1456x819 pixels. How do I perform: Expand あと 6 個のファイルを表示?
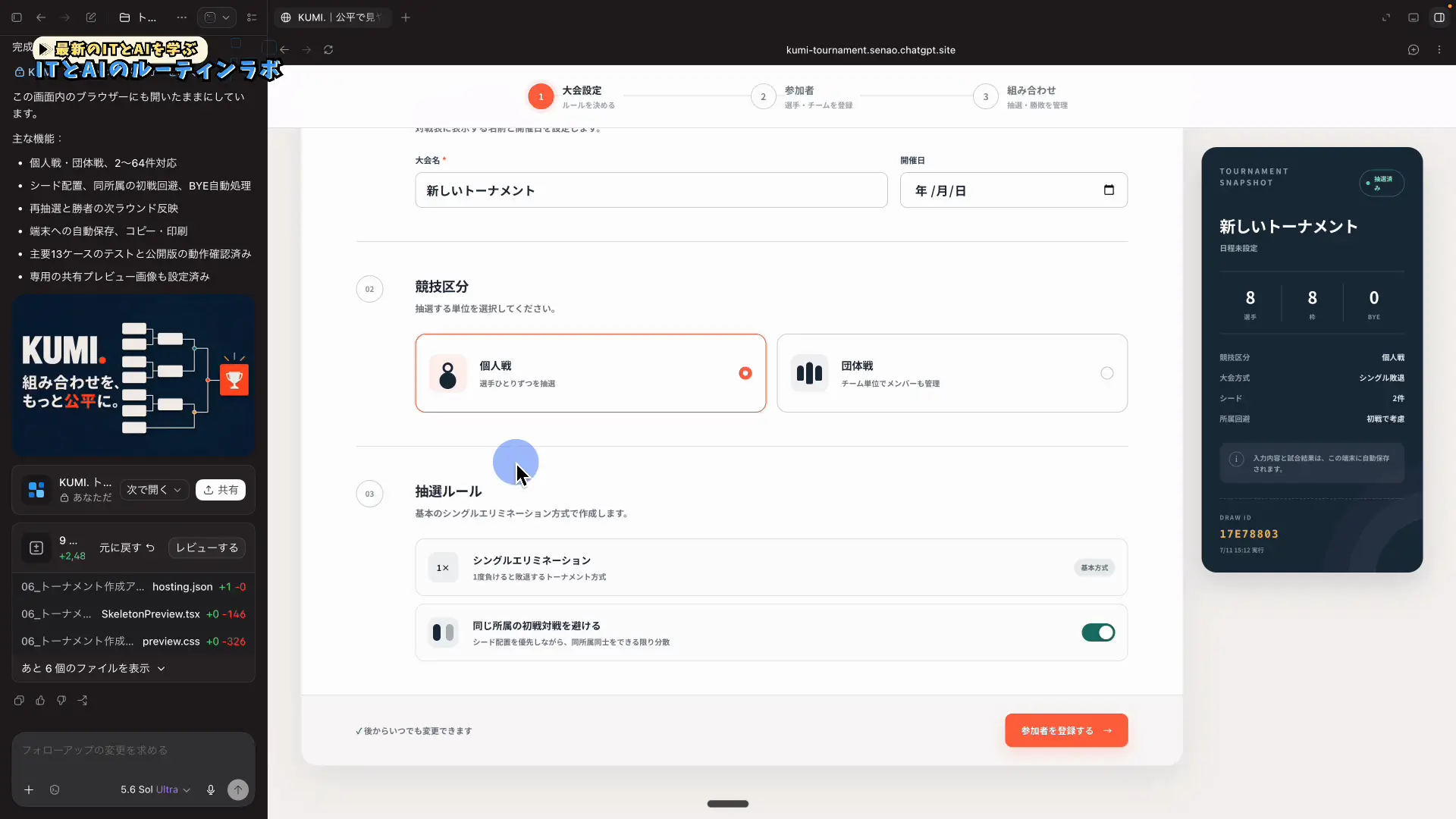point(93,668)
